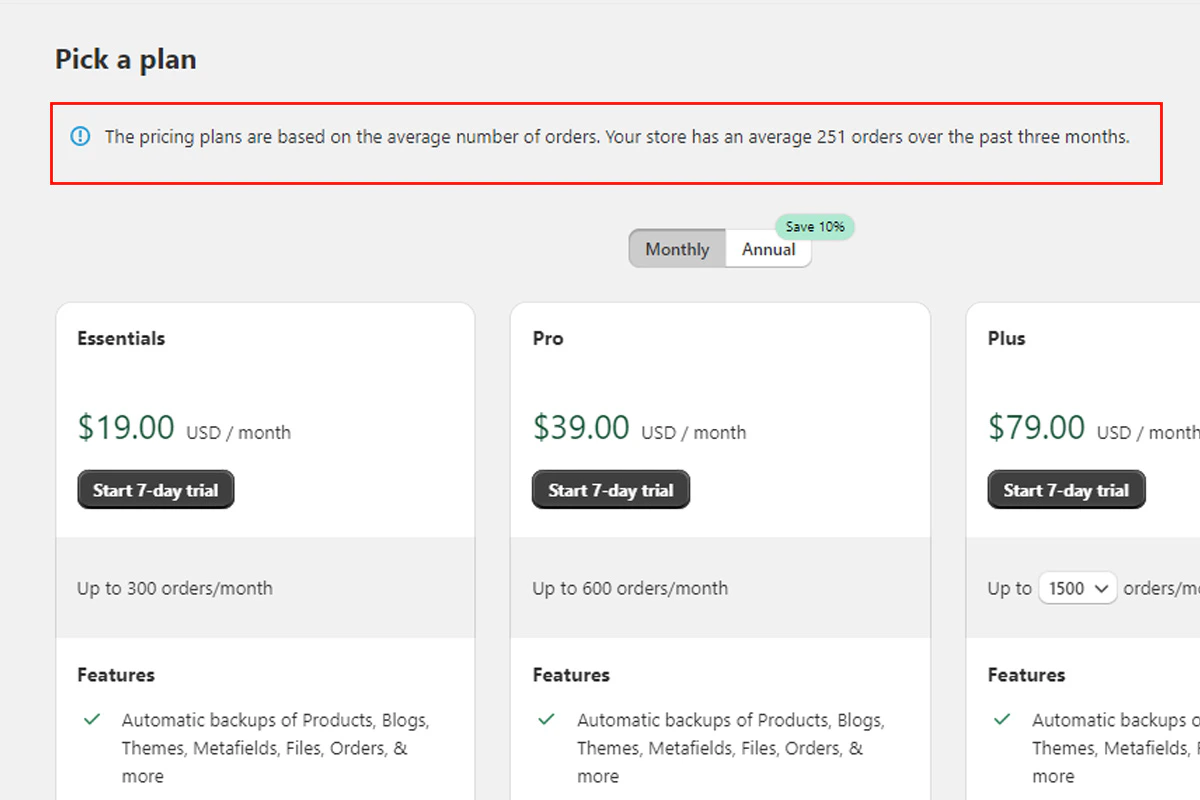Click the $39.00 Pro price label
This screenshot has width=1200, height=800.
click(580, 426)
